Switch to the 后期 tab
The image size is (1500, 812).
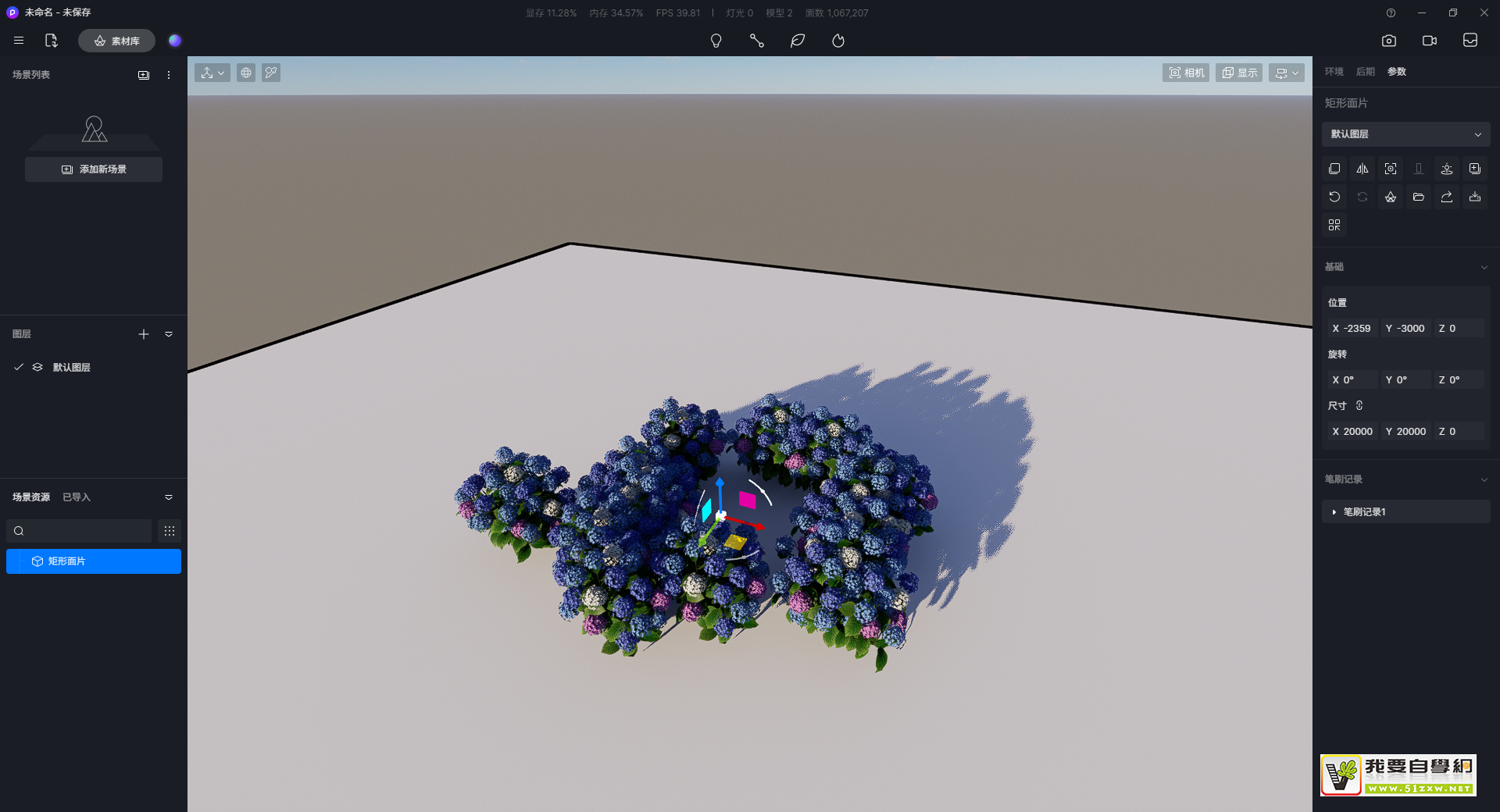[x=1365, y=72]
